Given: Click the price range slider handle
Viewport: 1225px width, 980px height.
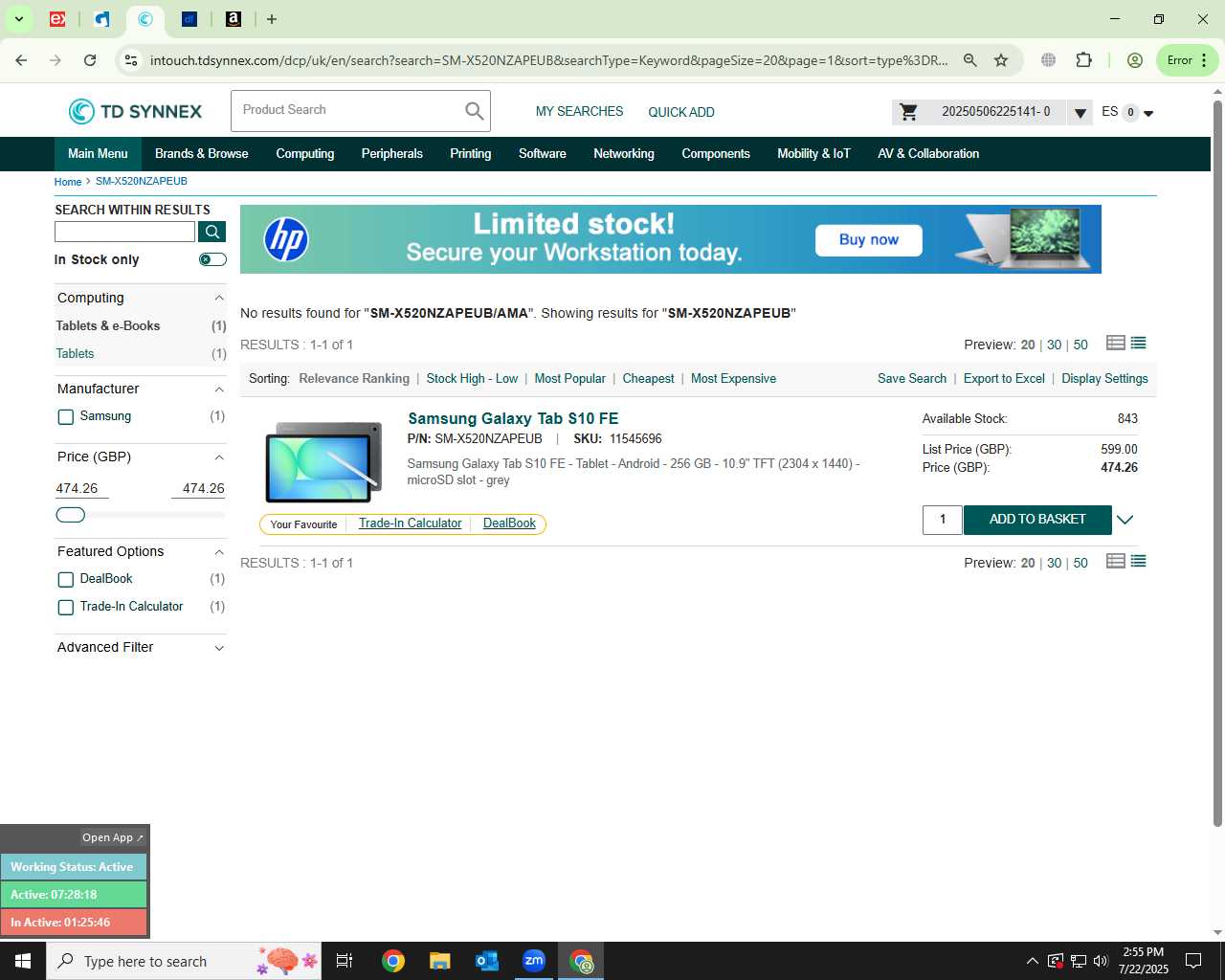Looking at the screenshot, I should 71,515.
